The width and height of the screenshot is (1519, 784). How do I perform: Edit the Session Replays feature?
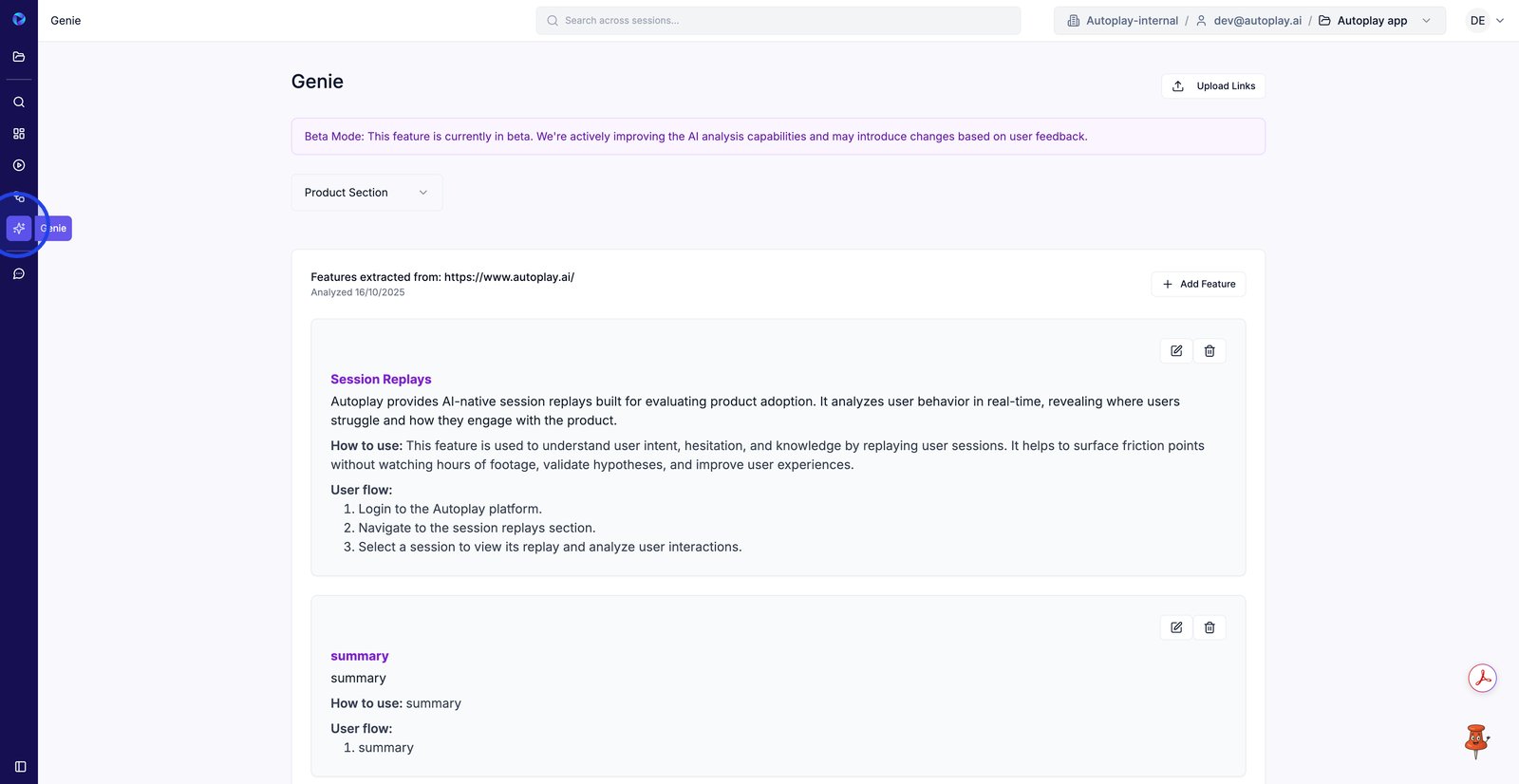pyautogui.click(x=1176, y=351)
